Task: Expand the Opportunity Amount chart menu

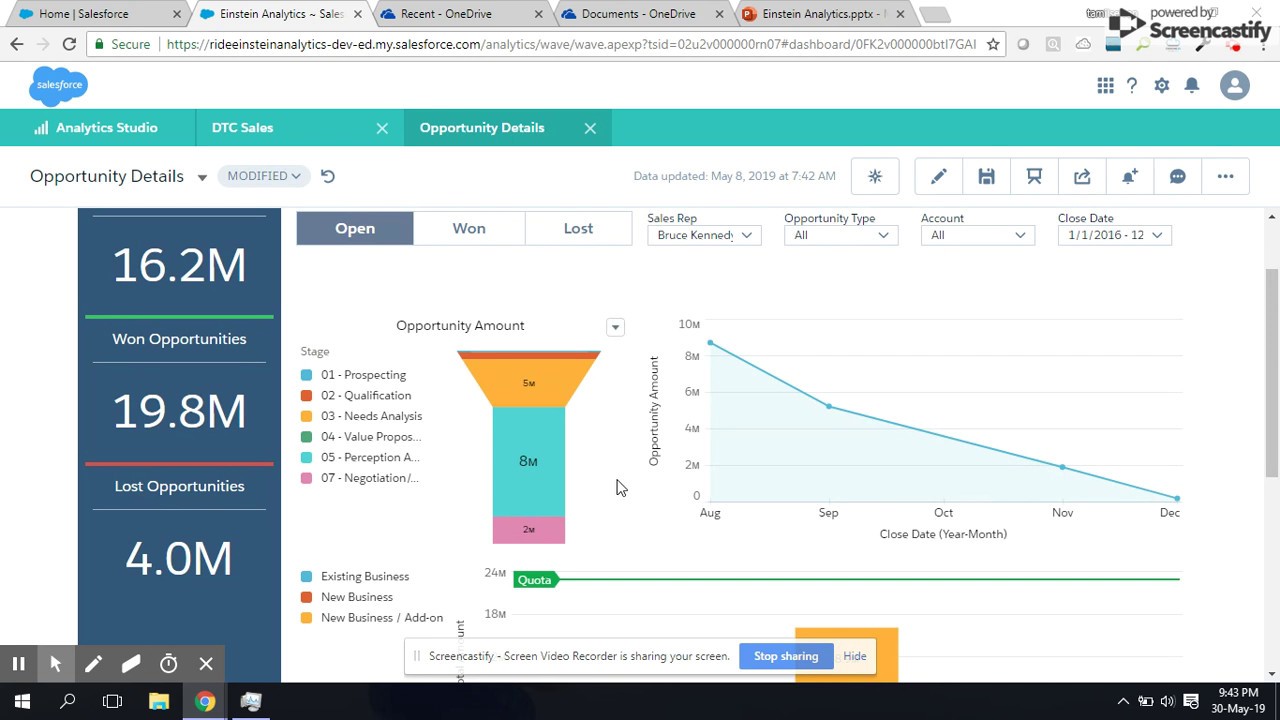Action: (x=615, y=327)
